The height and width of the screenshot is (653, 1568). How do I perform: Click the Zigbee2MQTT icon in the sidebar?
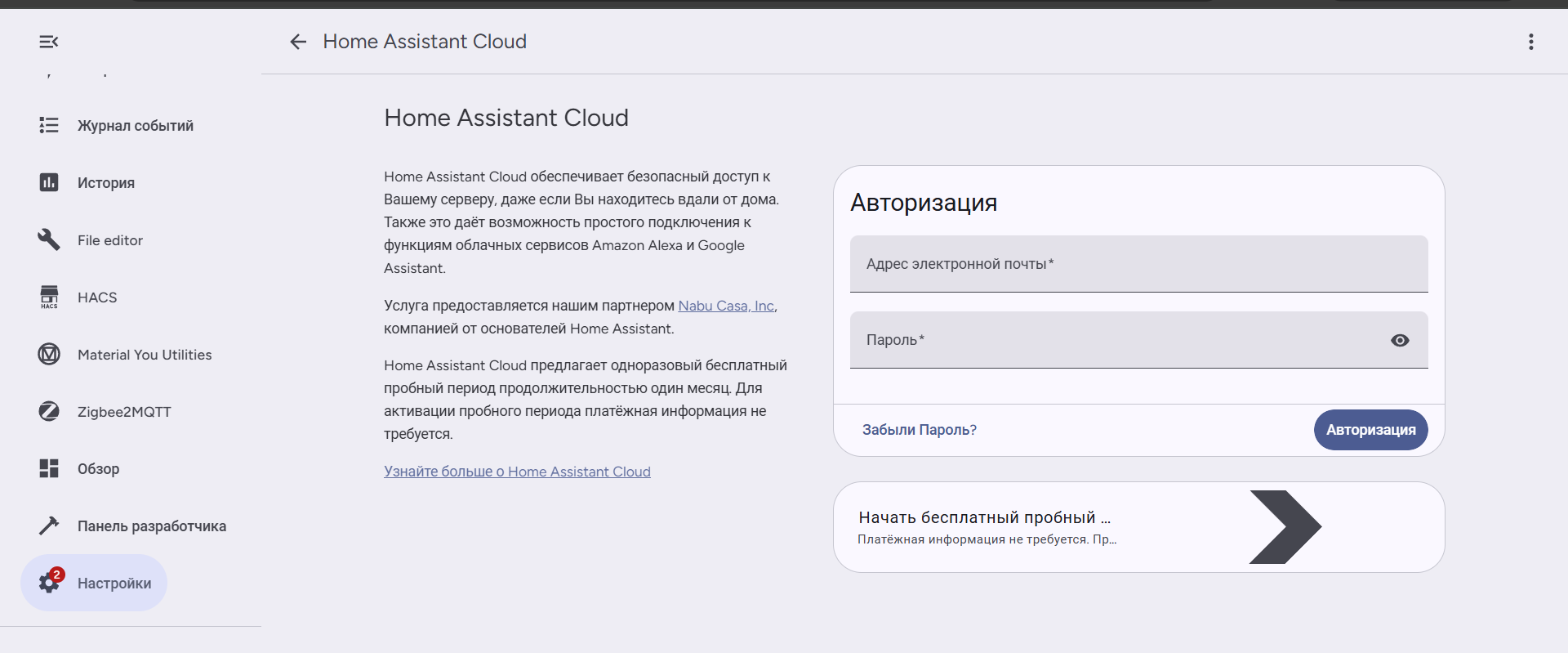click(x=49, y=411)
